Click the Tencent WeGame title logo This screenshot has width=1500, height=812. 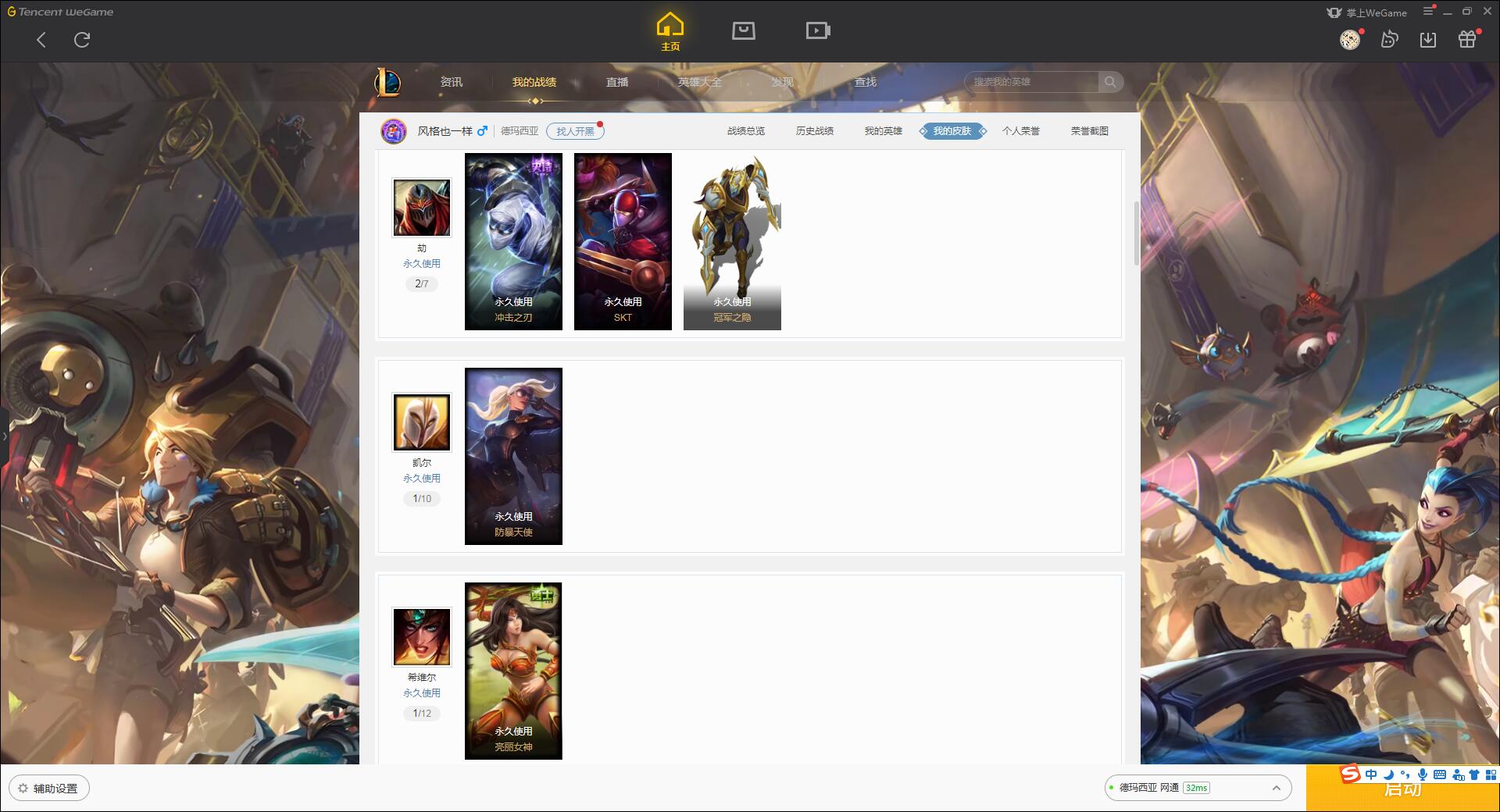[x=60, y=12]
